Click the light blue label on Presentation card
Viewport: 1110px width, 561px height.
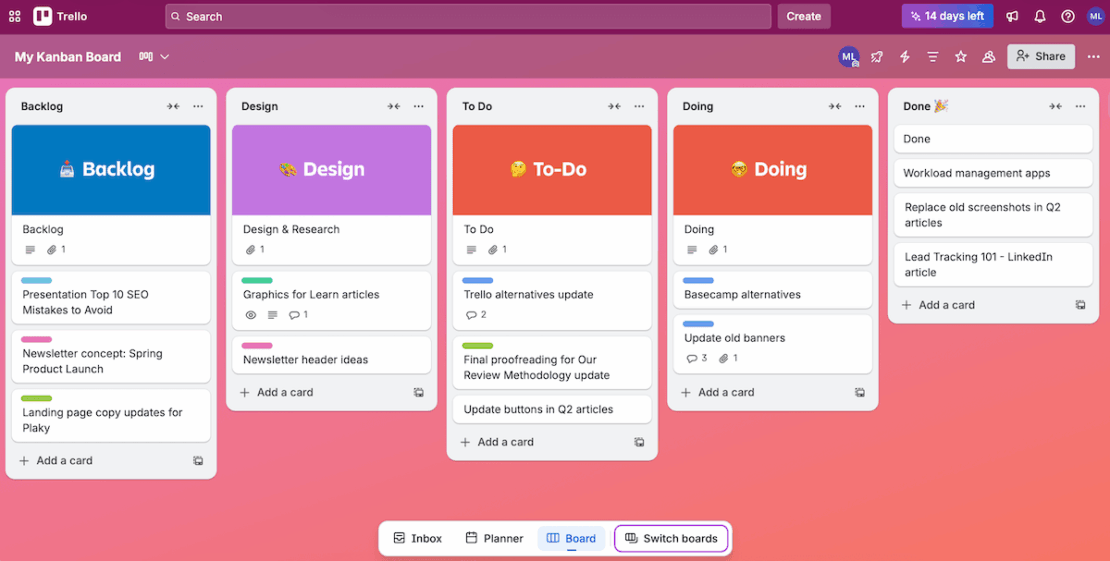[37, 281]
